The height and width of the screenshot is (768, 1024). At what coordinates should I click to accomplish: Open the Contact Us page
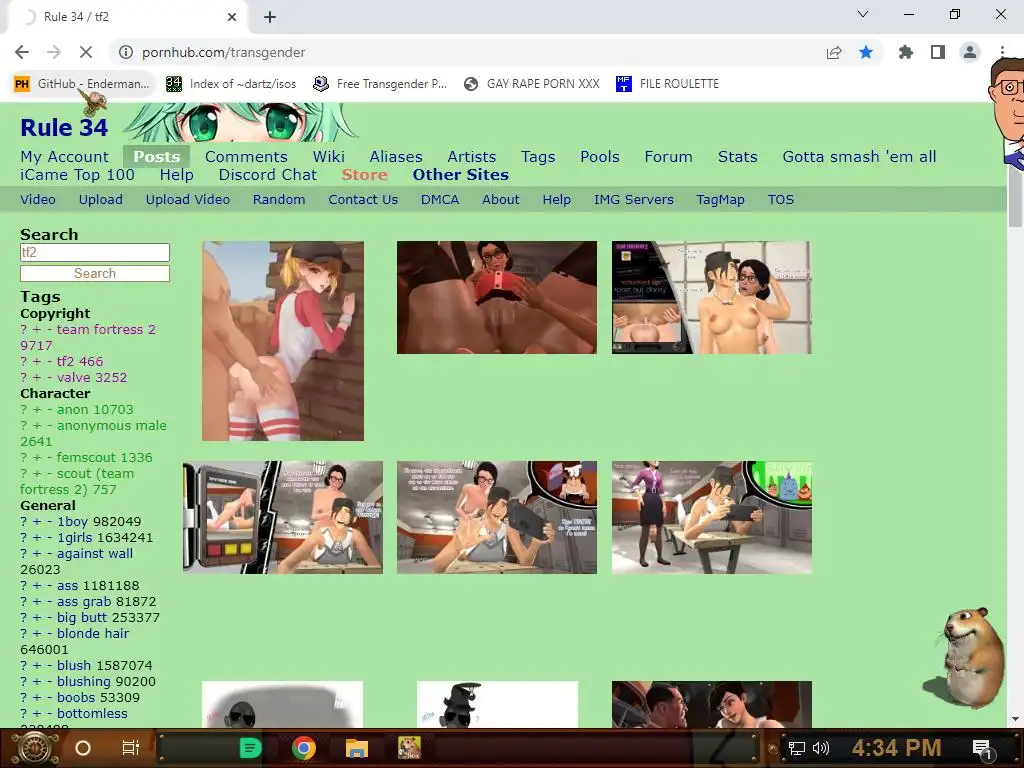tap(363, 200)
